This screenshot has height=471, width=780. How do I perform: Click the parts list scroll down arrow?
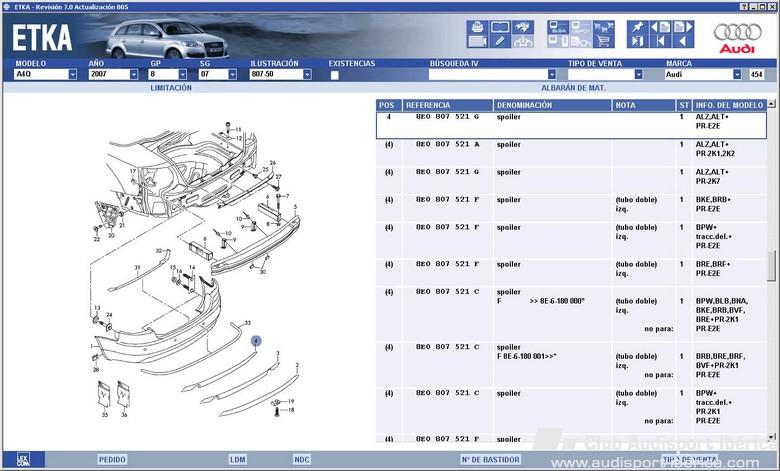[x=772, y=437]
